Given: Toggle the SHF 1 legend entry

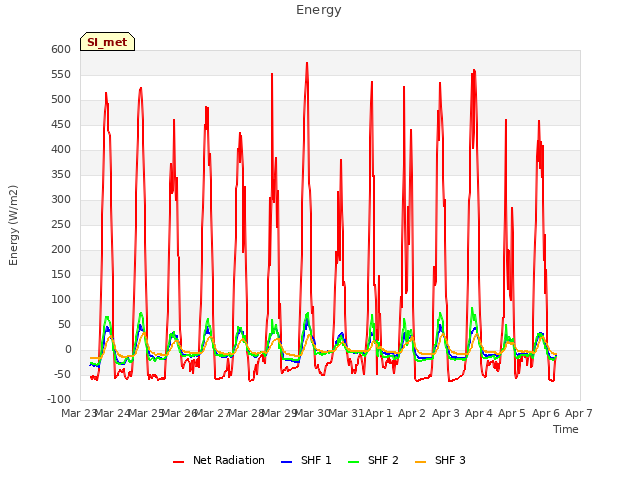Looking at the screenshot, I should tap(306, 460).
